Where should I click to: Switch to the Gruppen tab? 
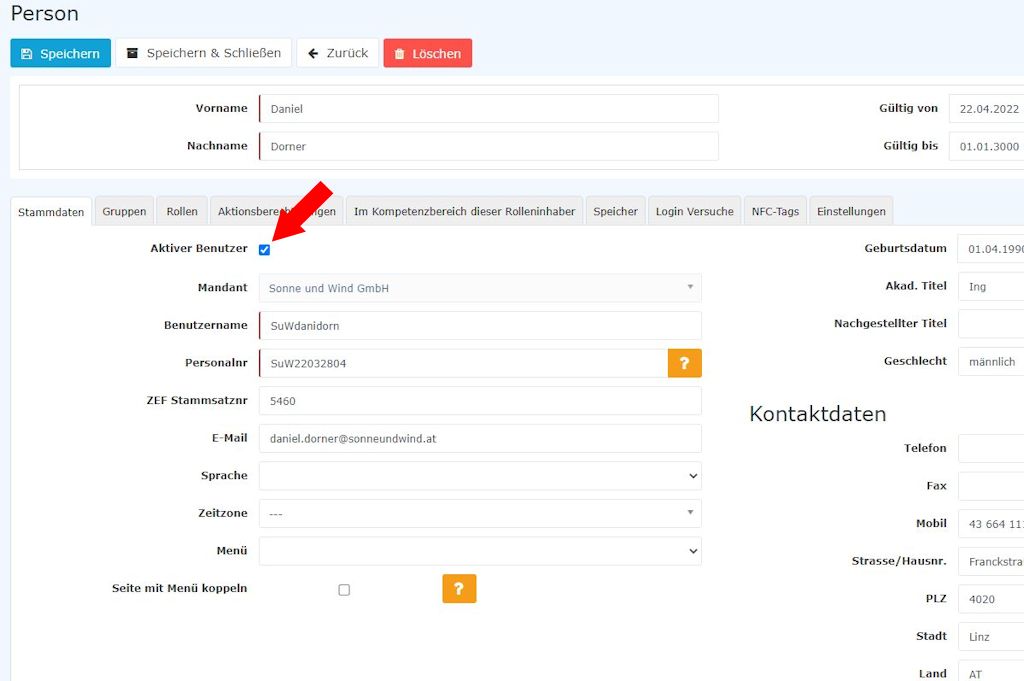pyautogui.click(x=124, y=211)
